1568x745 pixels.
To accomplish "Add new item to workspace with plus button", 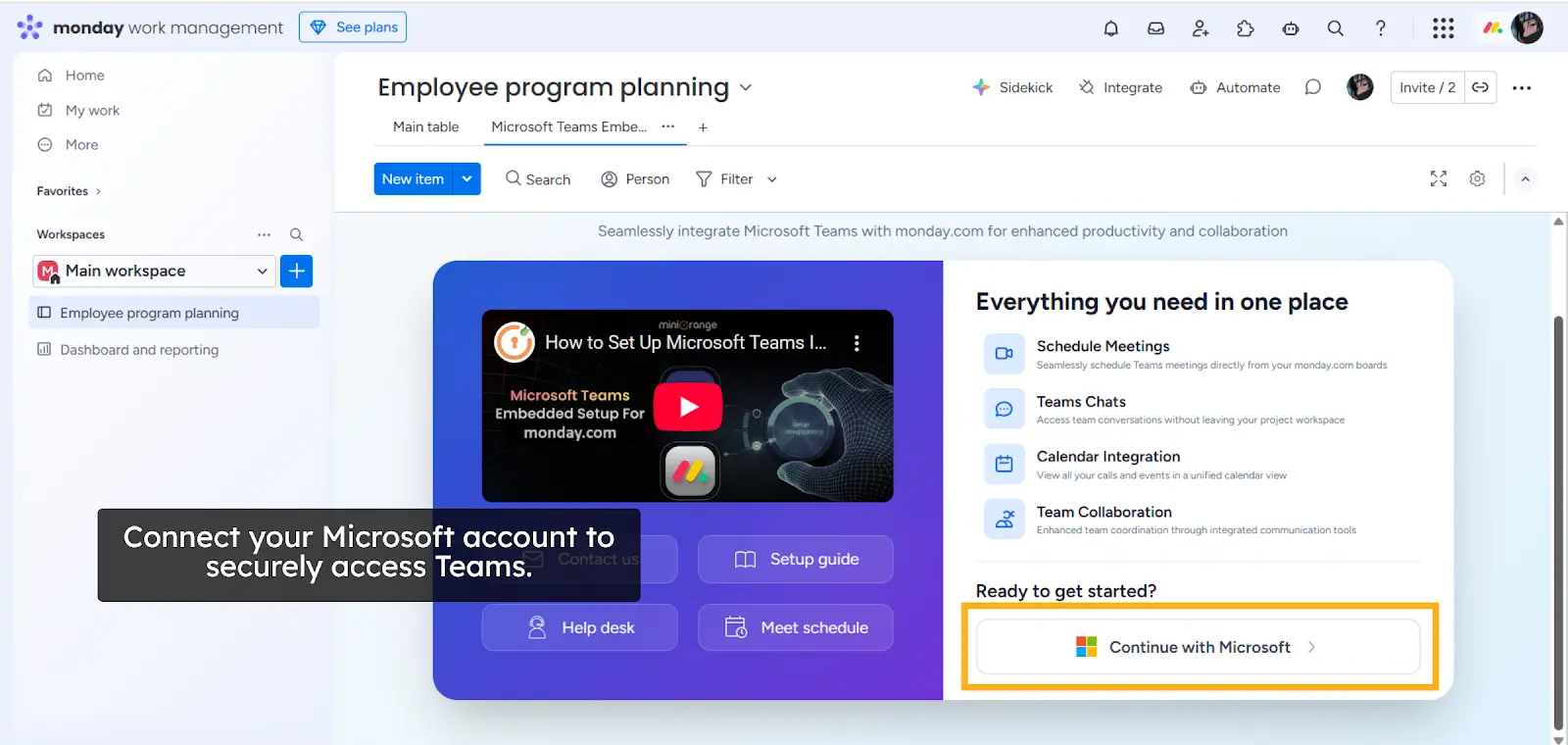I will point(296,271).
